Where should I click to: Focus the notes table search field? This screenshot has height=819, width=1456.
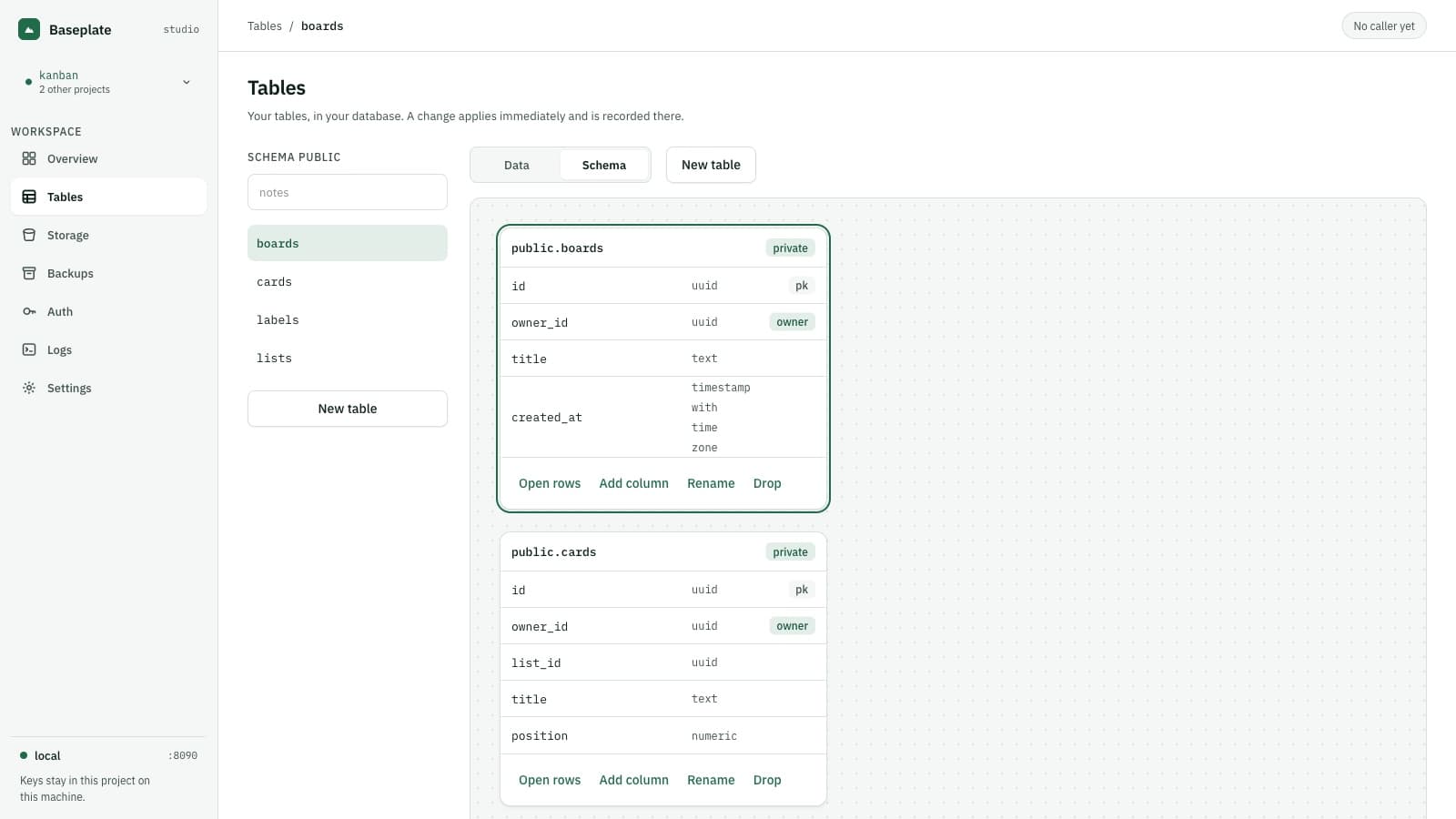(348, 192)
